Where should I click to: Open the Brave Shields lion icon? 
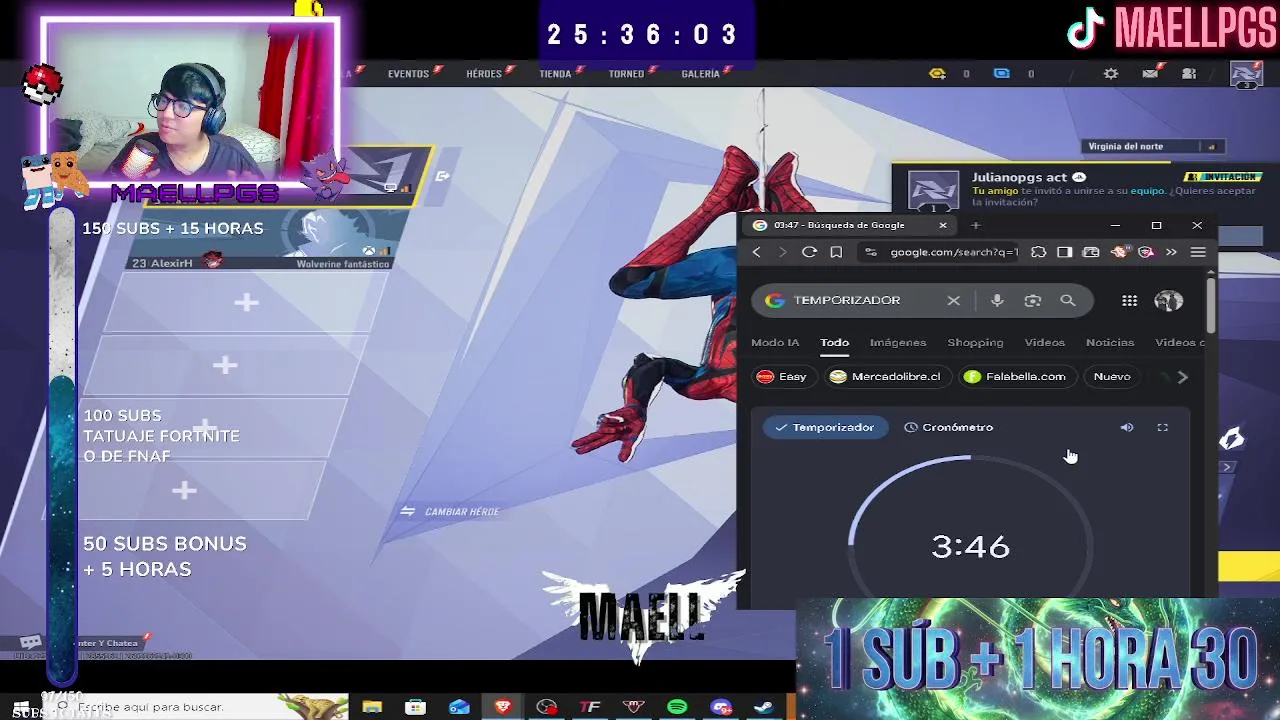coord(1119,252)
